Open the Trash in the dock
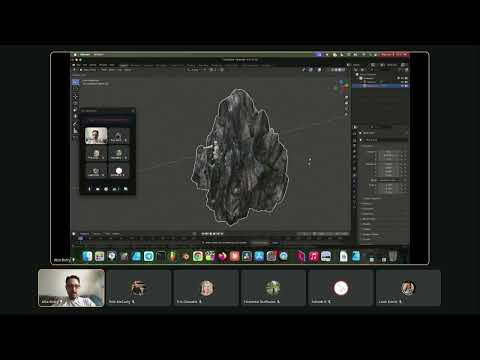Screen dimensions: 480x360 (x=394, y=256)
